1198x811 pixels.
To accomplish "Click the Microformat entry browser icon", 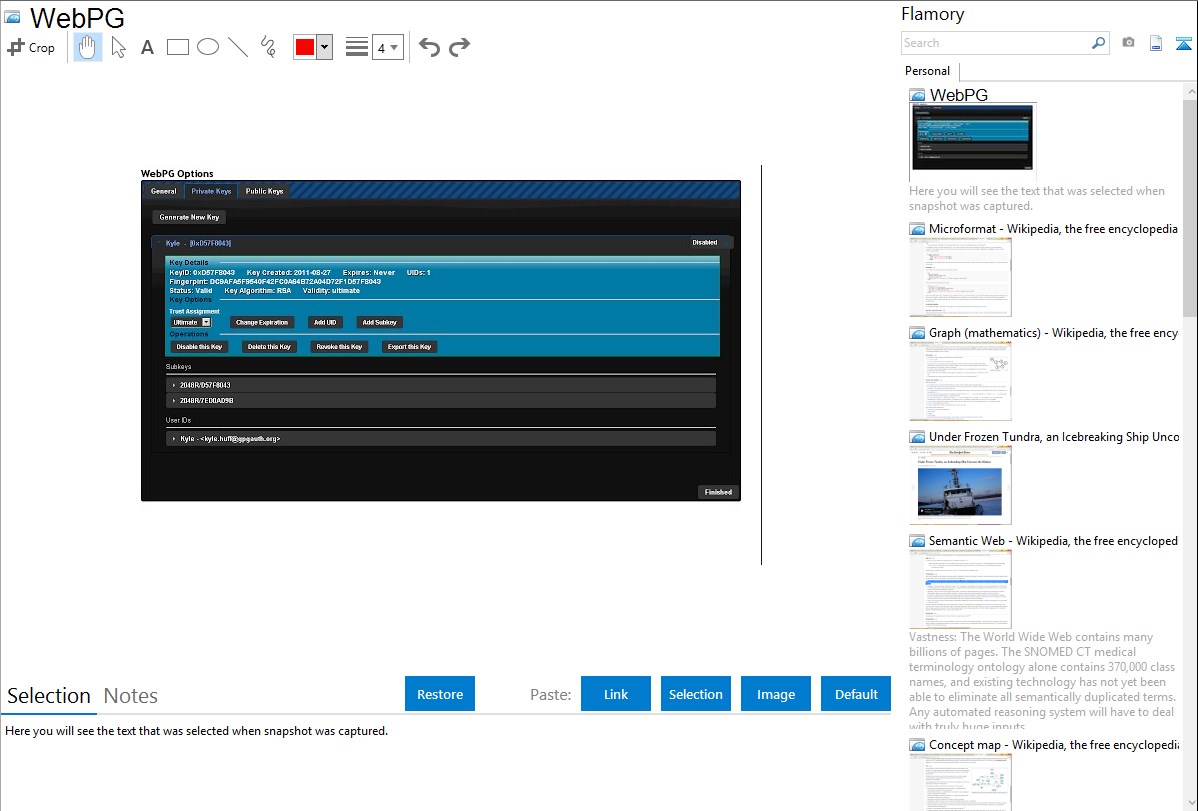I will pyautogui.click(x=917, y=229).
